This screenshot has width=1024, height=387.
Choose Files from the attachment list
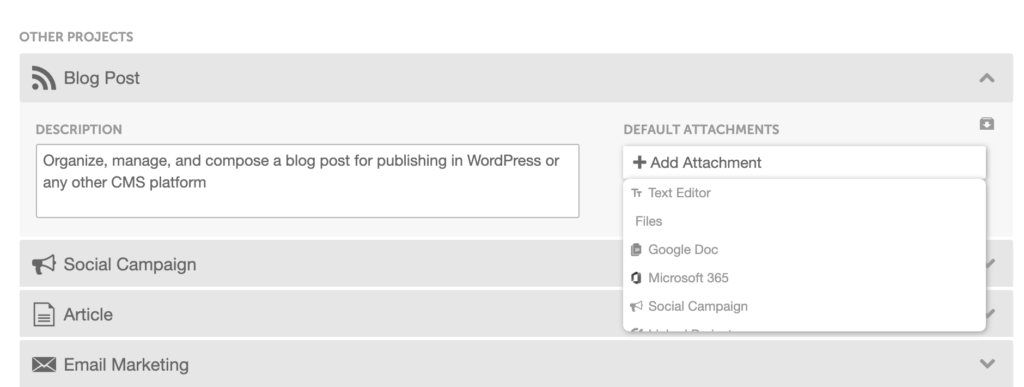click(x=804, y=221)
